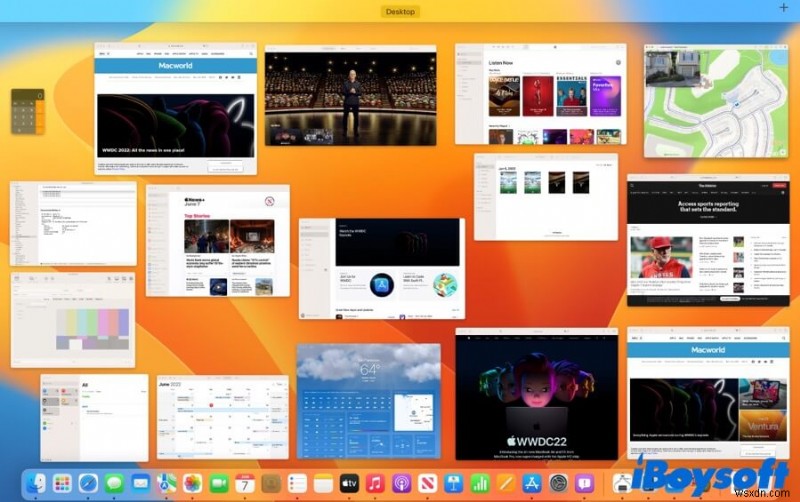
Task: Open Feedback Assistant purple Dock icon
Action: pyautogui.click(x=584, y=483)
